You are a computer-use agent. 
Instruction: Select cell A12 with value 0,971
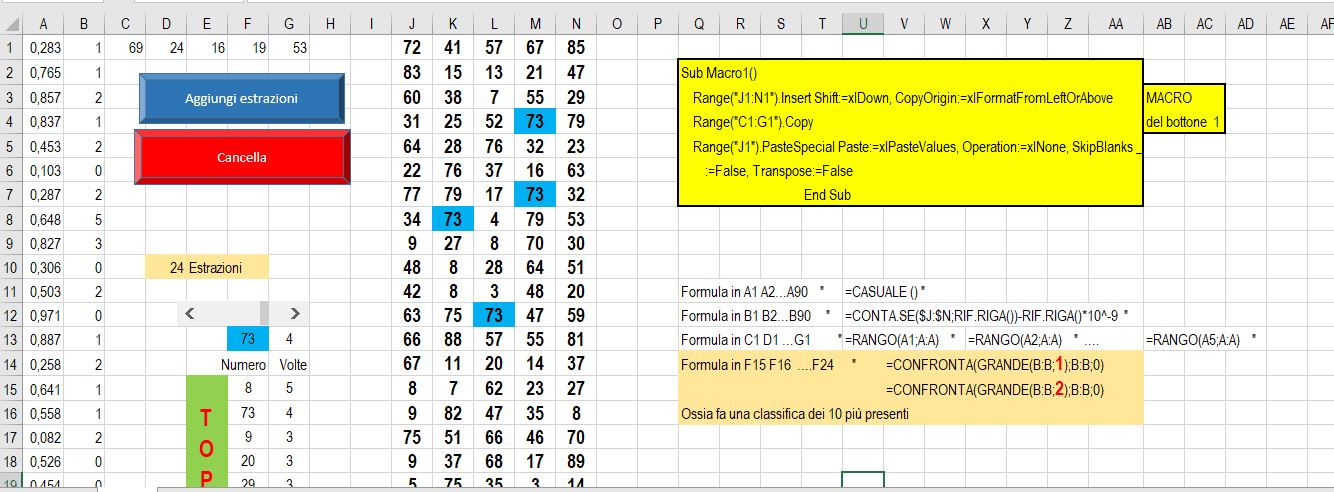[x=44, y=315]
